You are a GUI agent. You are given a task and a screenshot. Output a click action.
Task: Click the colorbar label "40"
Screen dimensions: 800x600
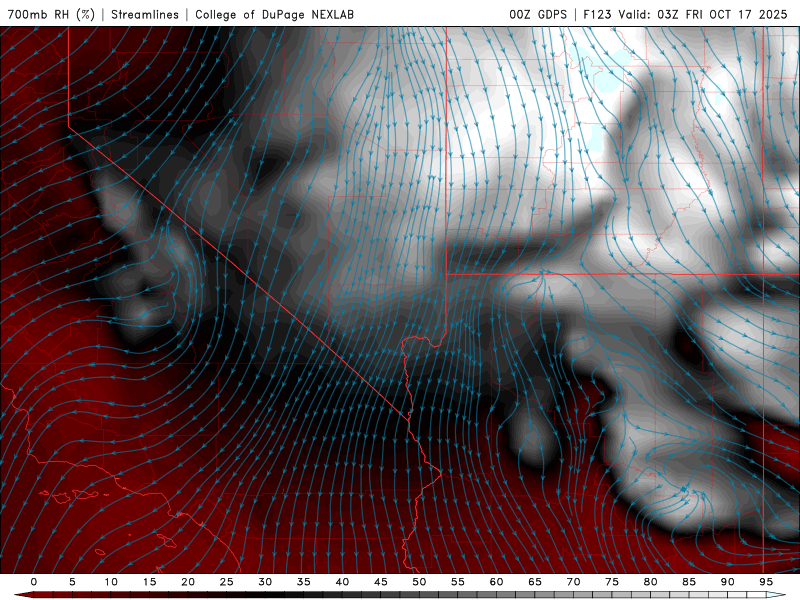(x=342, y=582)
